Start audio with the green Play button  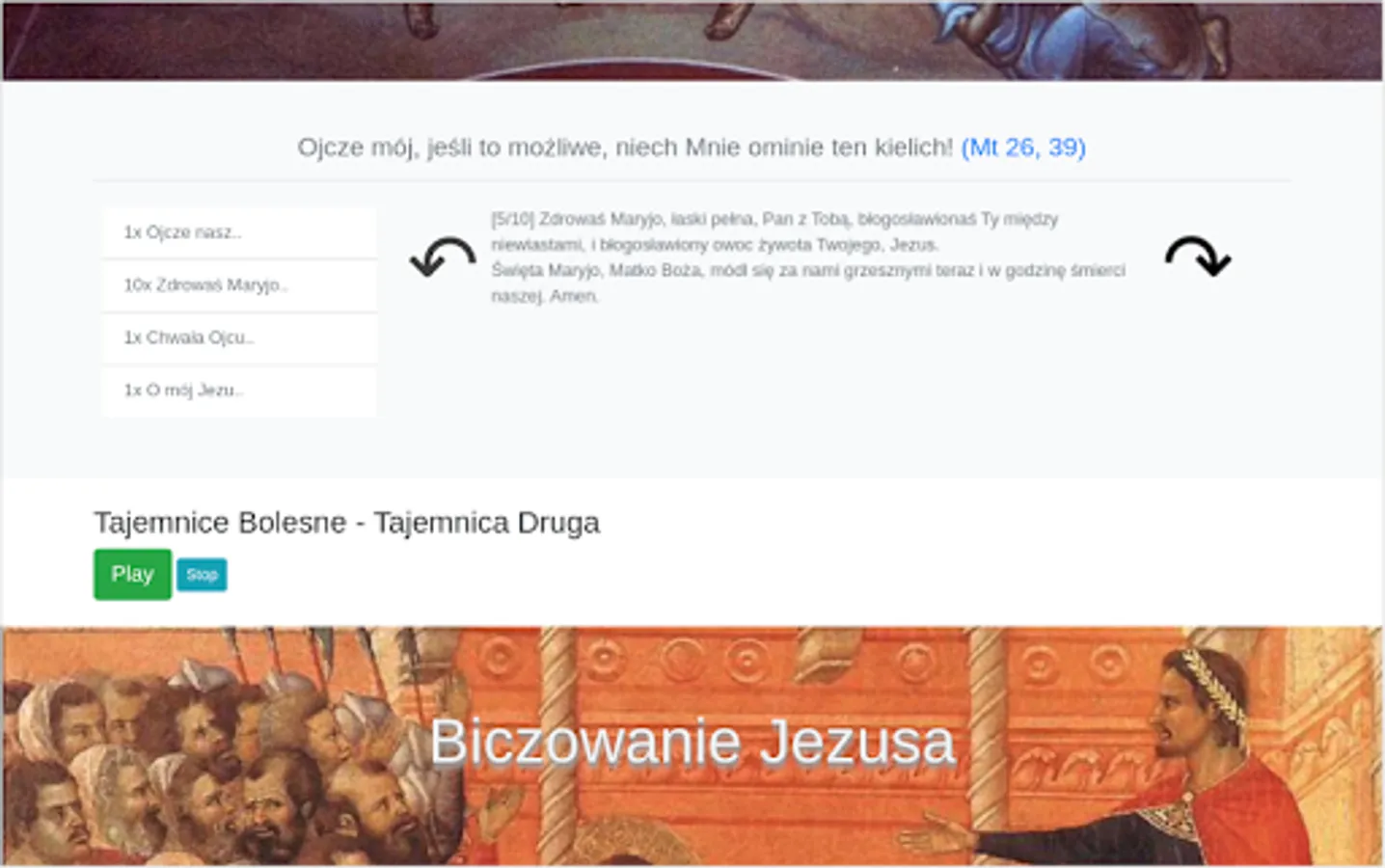132,574
